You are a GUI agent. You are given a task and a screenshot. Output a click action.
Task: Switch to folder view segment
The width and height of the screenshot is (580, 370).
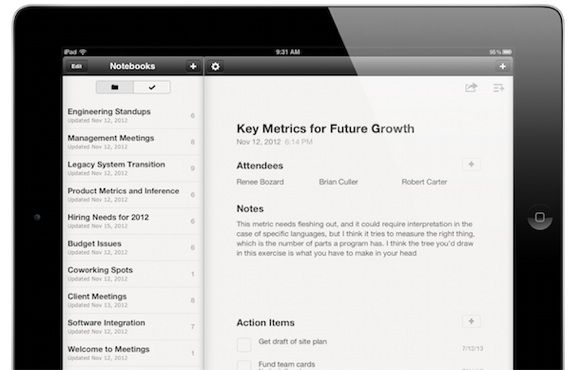point(115,87)
